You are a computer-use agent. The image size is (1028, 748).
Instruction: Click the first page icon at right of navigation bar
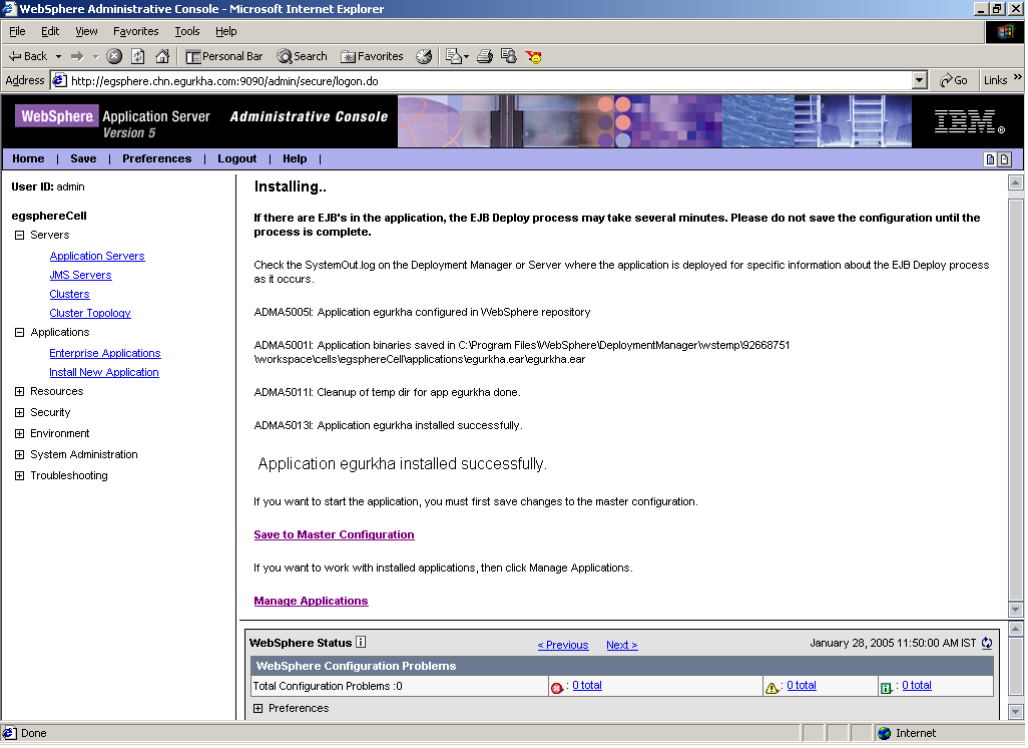[990, 159]
